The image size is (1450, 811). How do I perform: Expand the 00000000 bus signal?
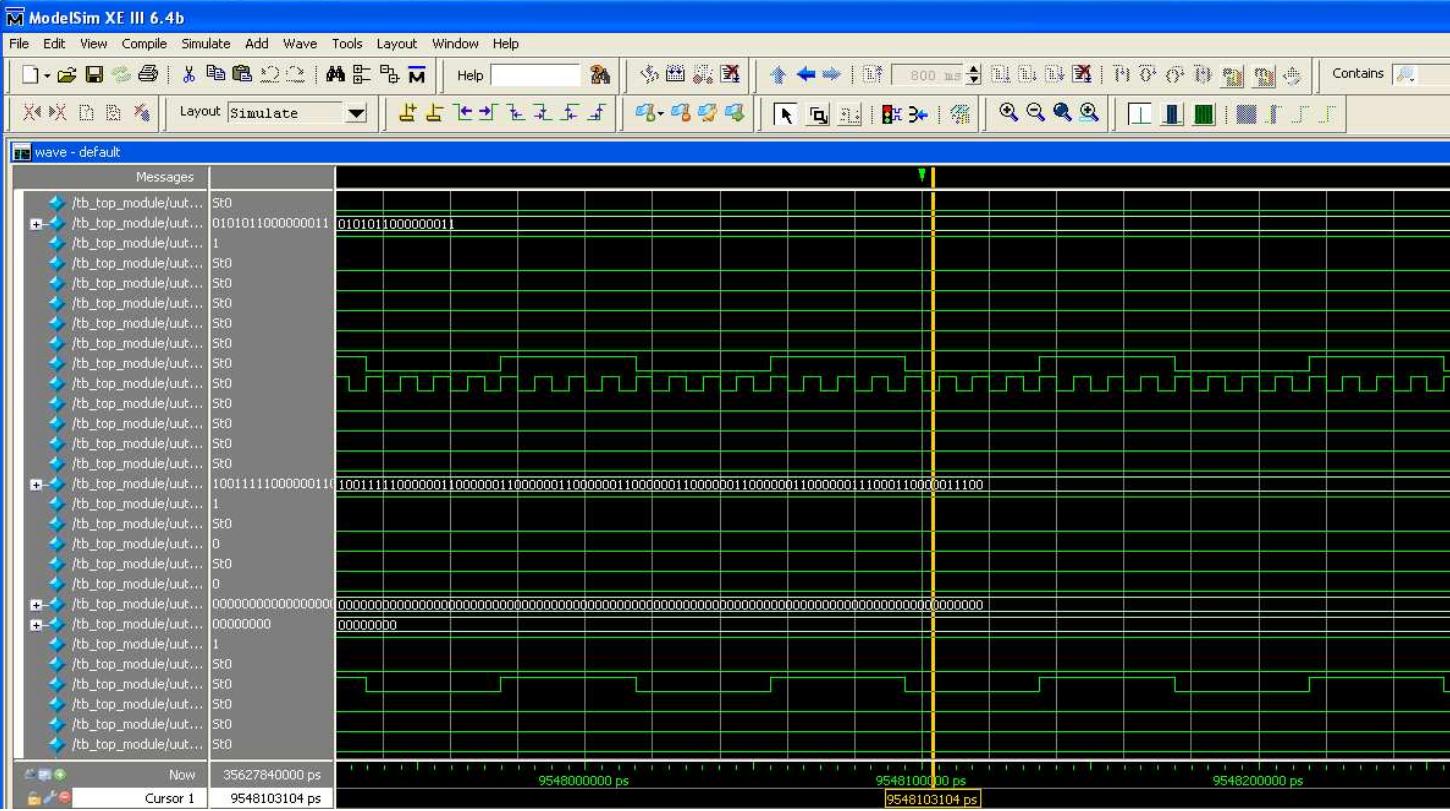coord(36,625)
